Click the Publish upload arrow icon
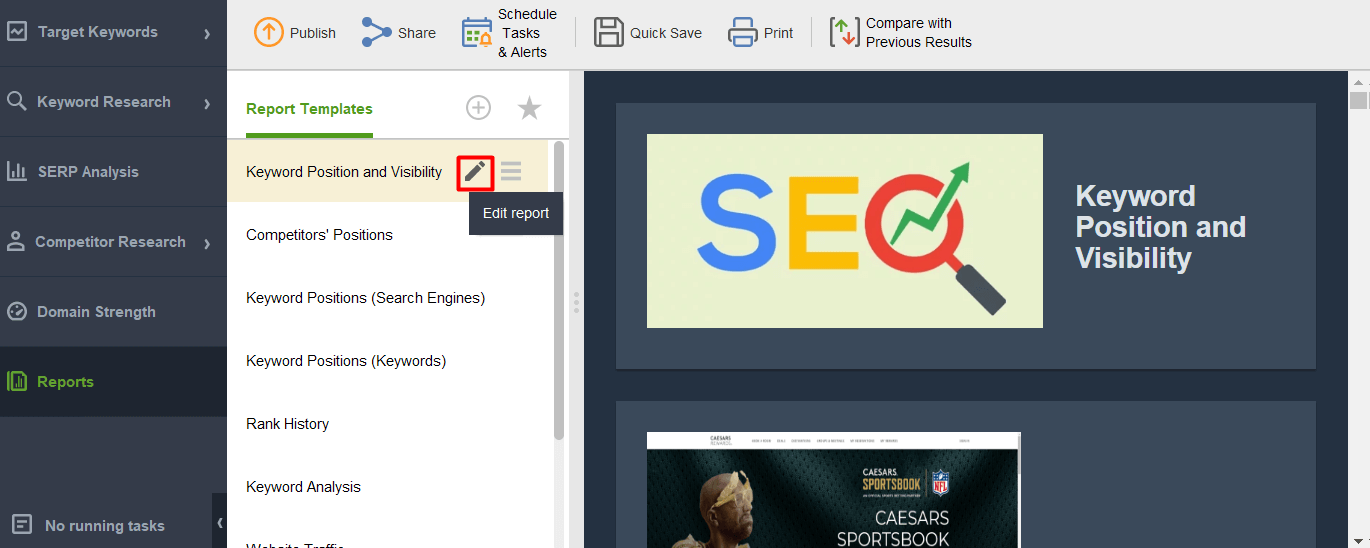The width and height of the screenshot is (1370, 548). click(x=268, y=32)
